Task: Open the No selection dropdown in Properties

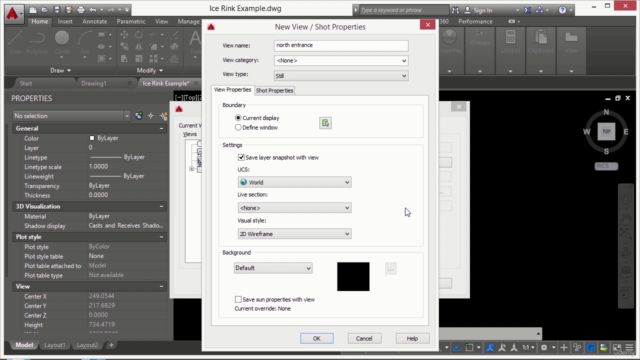Action: 71,116
